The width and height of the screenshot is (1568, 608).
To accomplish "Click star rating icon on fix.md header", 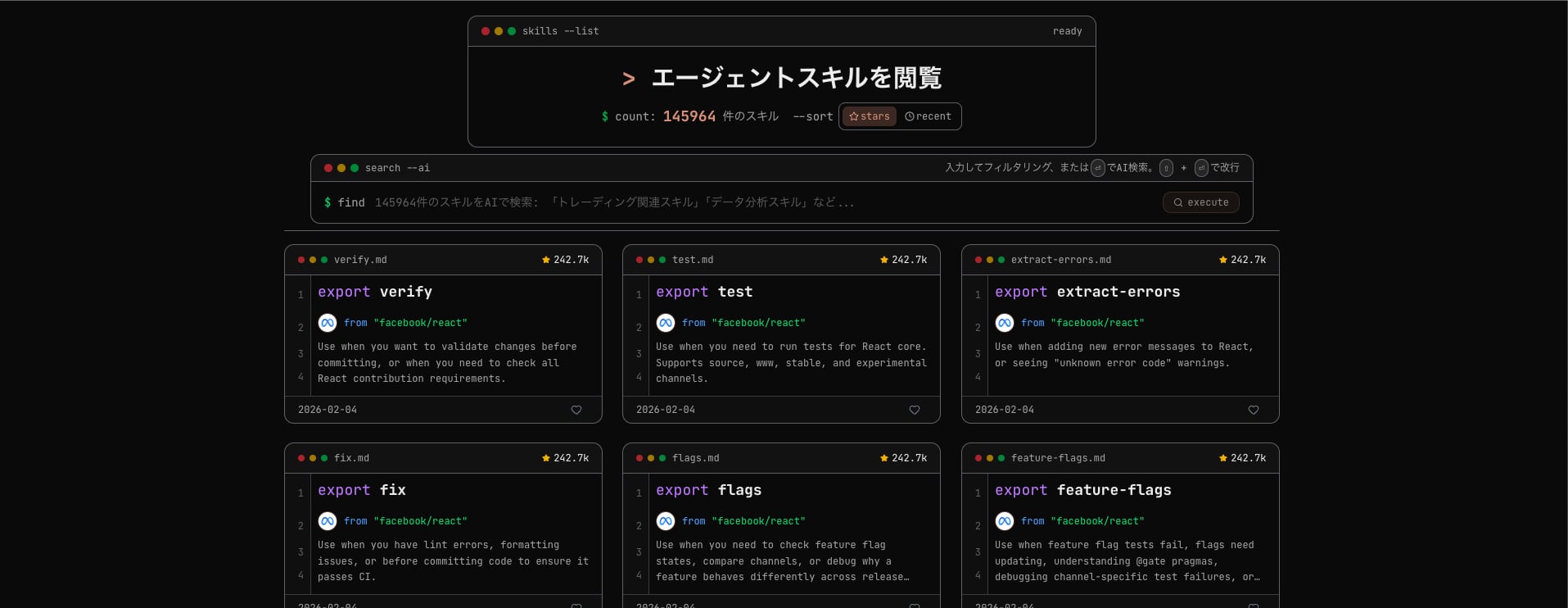I will (546, 458).
